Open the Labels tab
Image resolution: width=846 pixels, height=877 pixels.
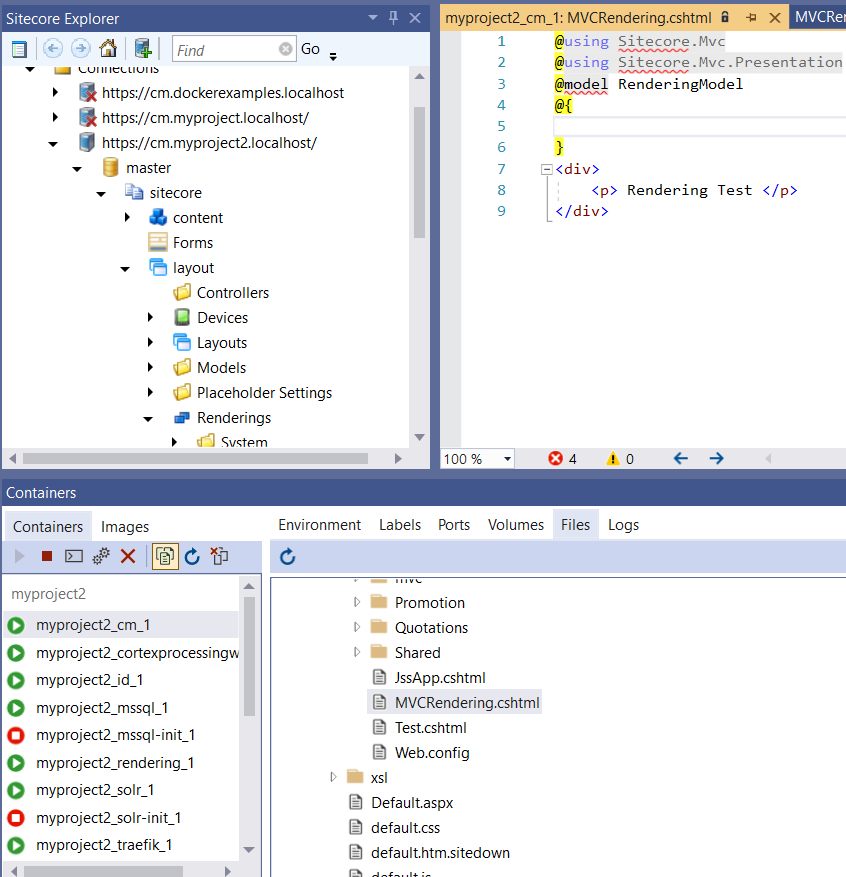click(400, 525)
